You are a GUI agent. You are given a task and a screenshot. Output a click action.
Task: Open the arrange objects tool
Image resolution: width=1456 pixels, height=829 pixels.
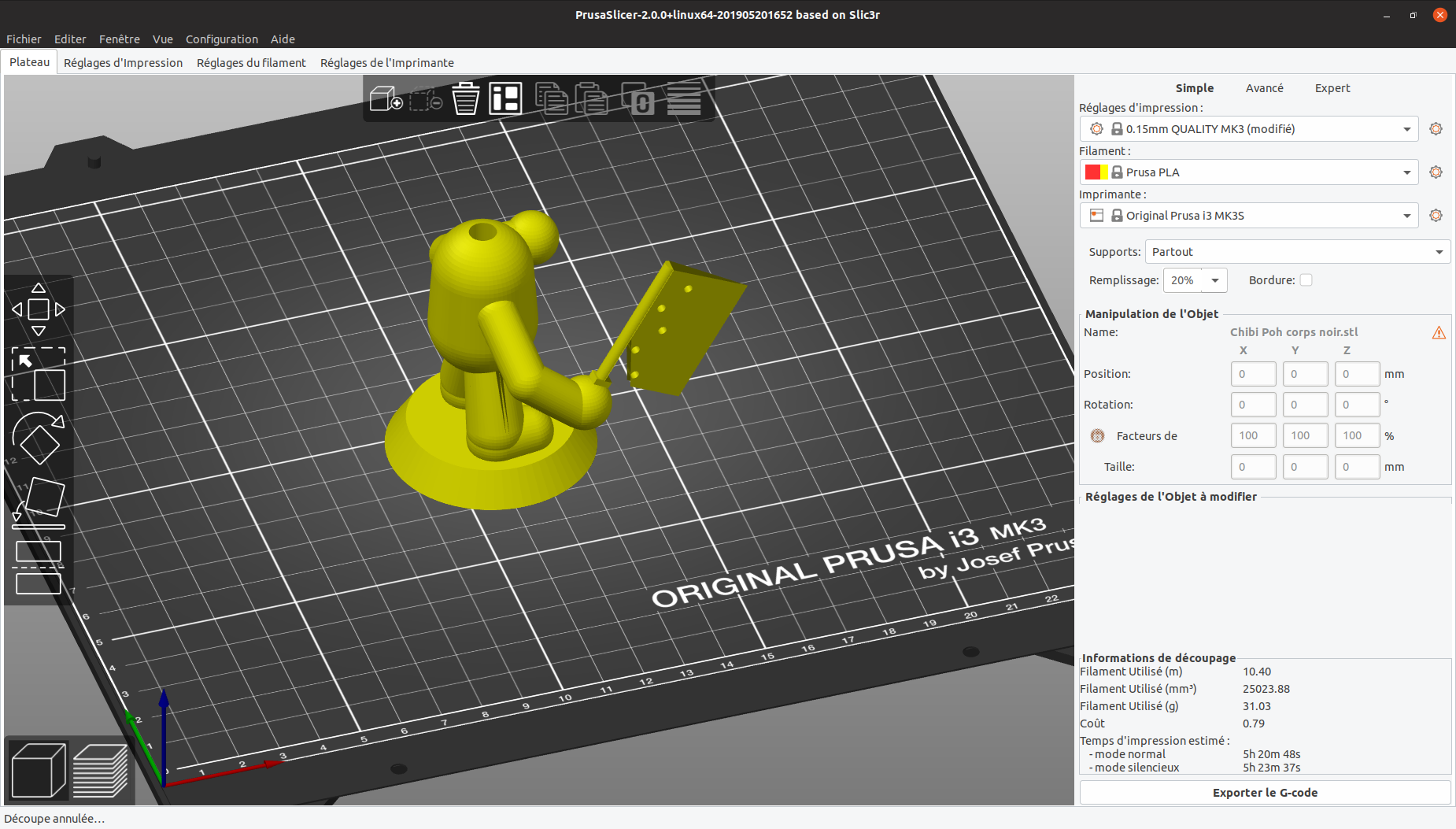tap(506, 98)
